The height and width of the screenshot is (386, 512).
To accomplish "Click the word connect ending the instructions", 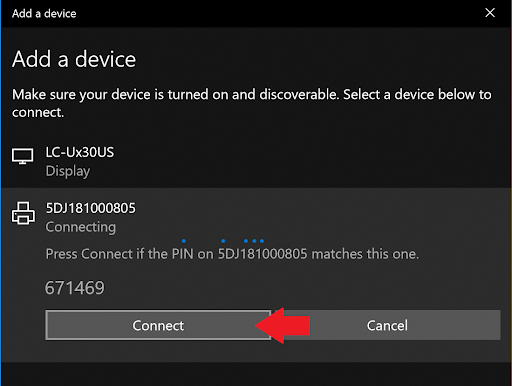I will point(38,113).
